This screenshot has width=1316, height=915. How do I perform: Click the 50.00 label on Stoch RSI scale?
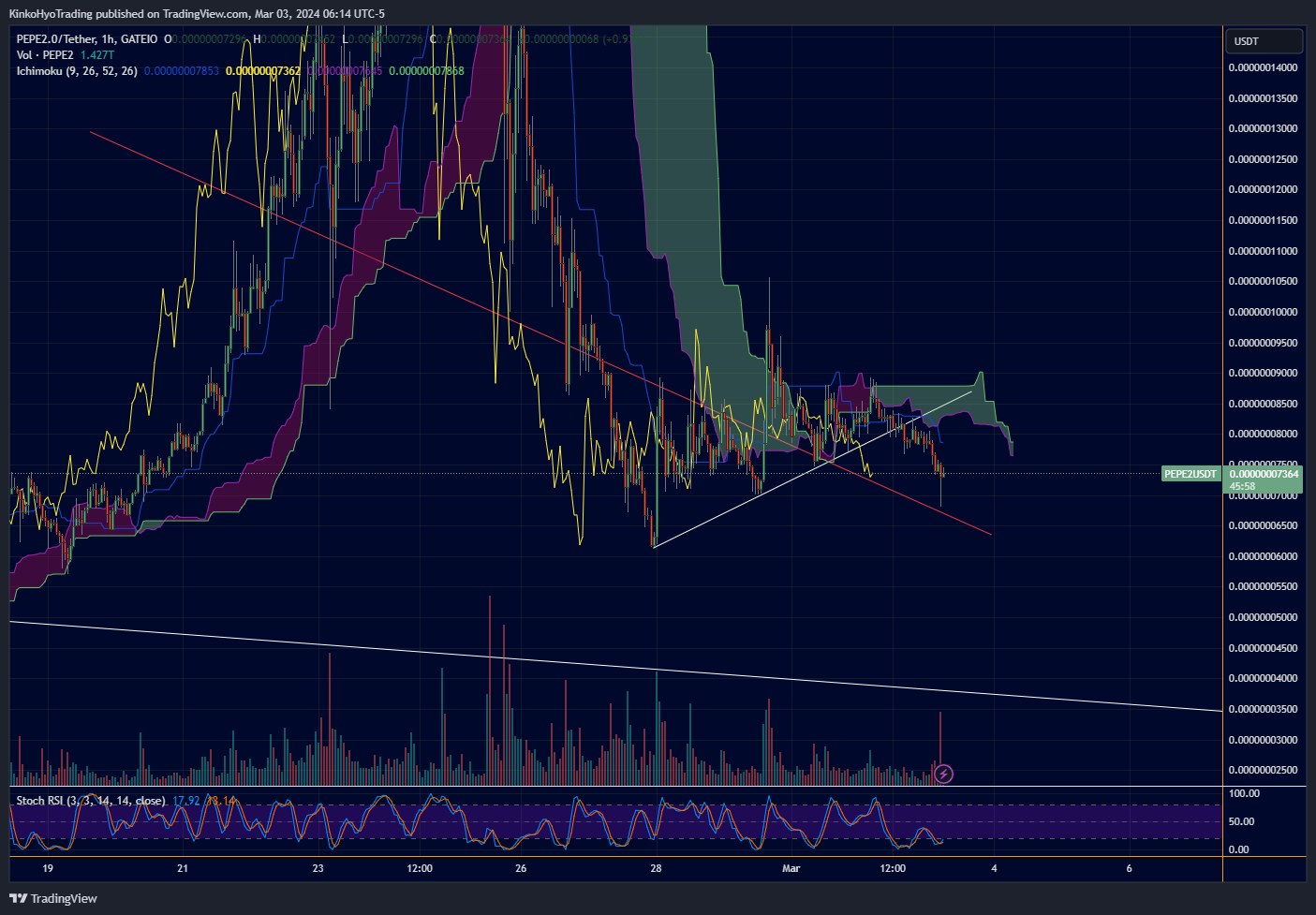1242,821
